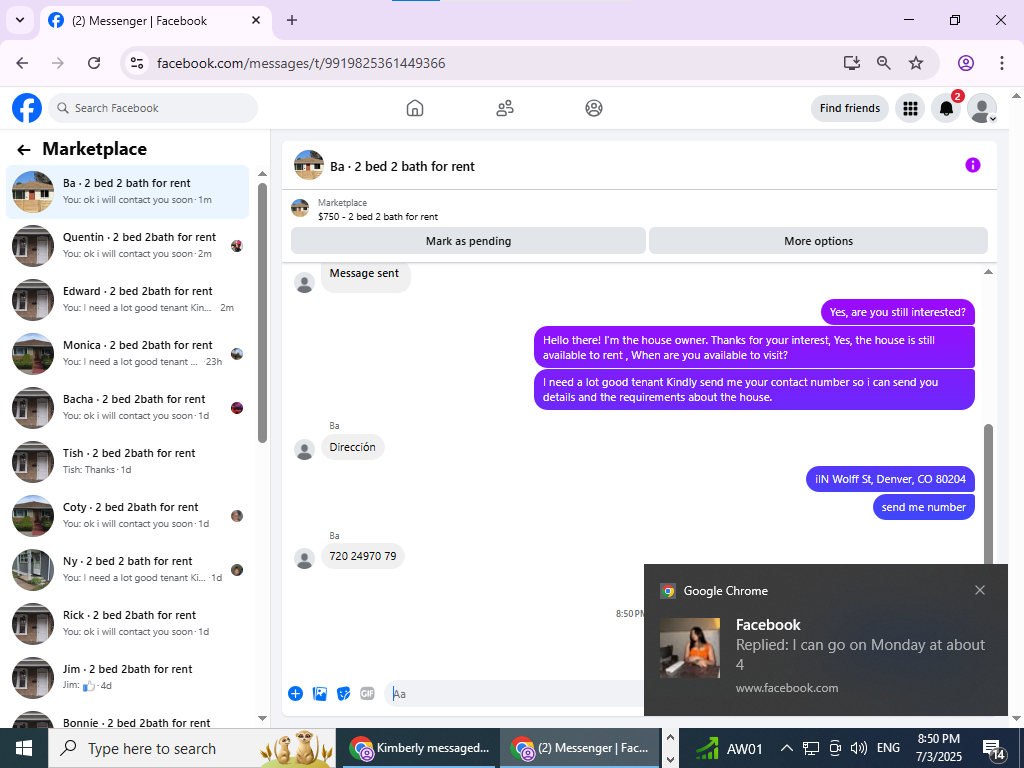Click the Marketplace listing $750 link

pyautogui.click(x=377, y=217)
